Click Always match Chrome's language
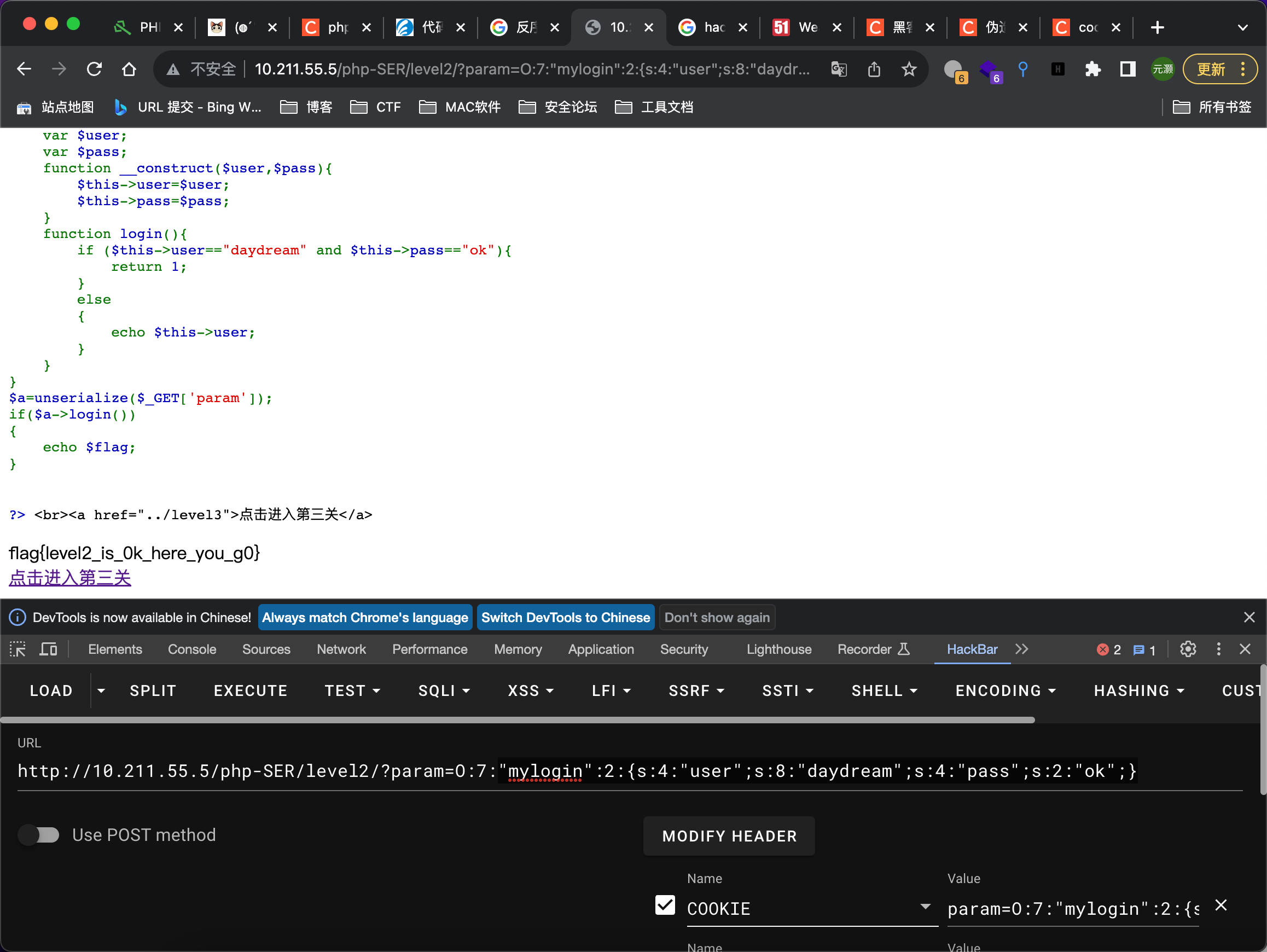 pos(365,617)
